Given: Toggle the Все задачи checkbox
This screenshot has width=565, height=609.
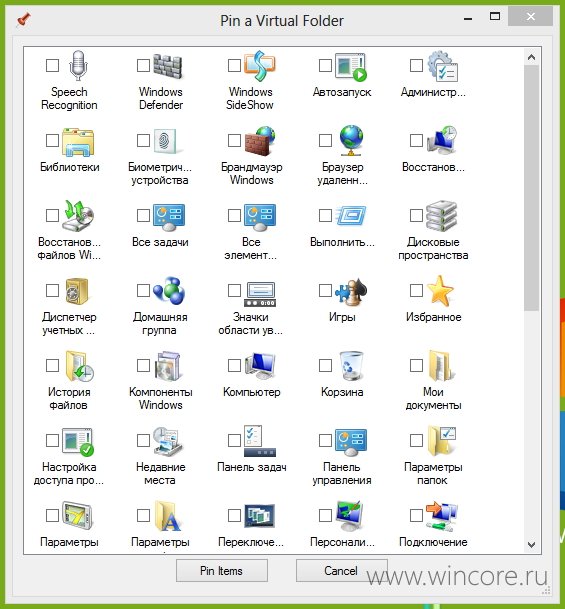Looking at the screenshot, I should point(143,215).
